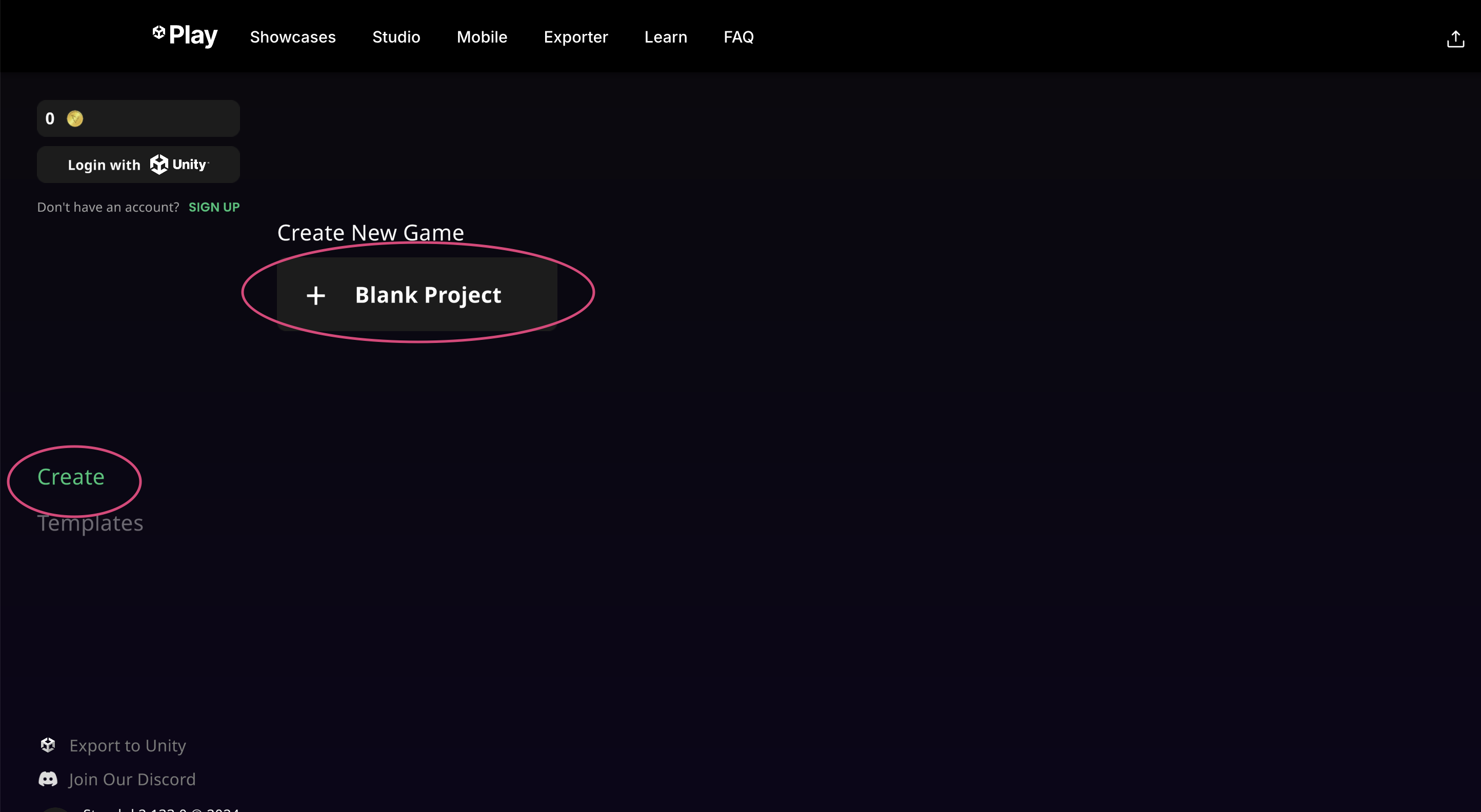Image resolution: width=1481 pixels, height=812 pixels.
Task: Click the share upload icon
Action: tap(1455, 38)
